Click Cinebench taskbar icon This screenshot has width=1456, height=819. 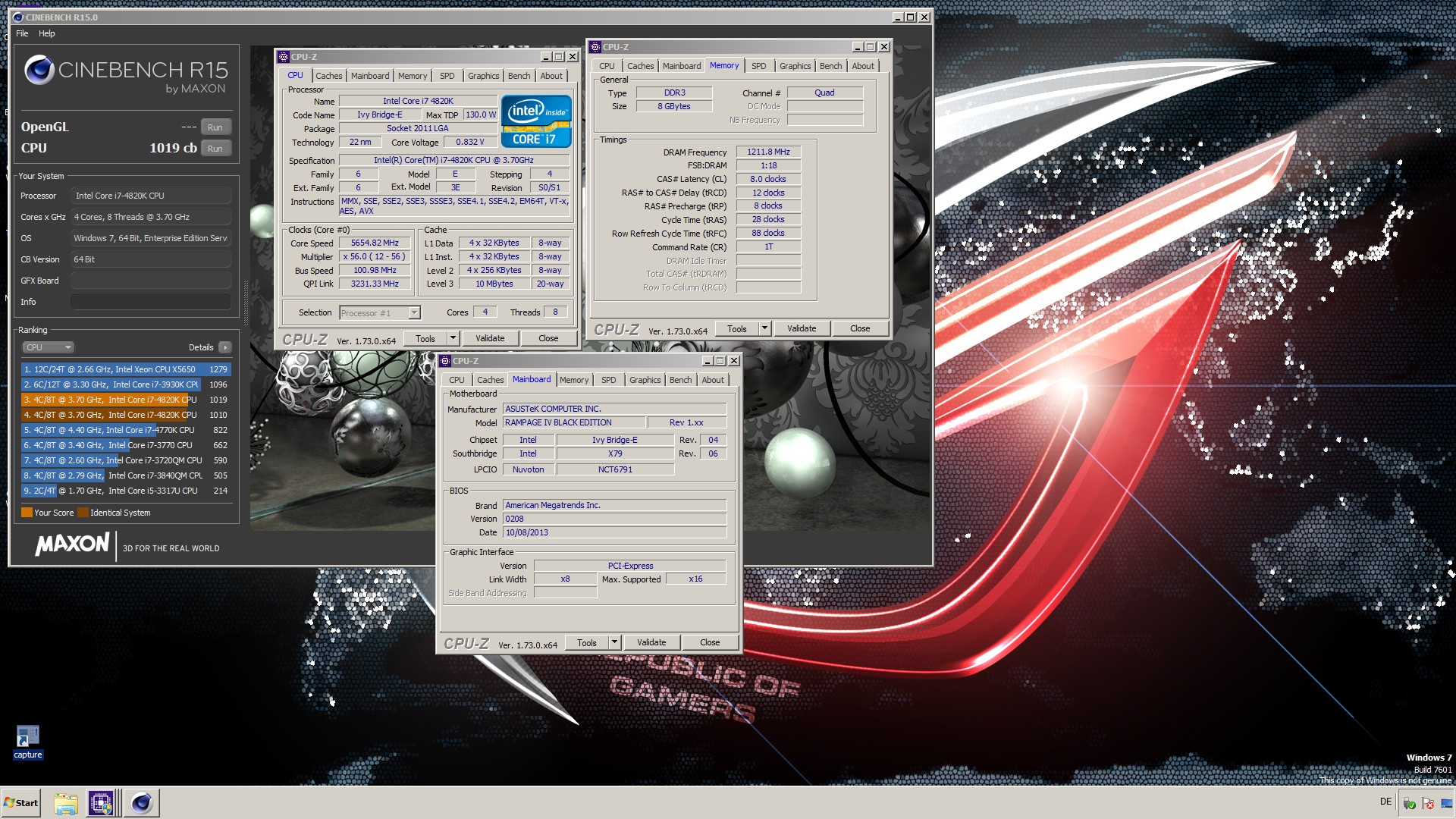141,803
